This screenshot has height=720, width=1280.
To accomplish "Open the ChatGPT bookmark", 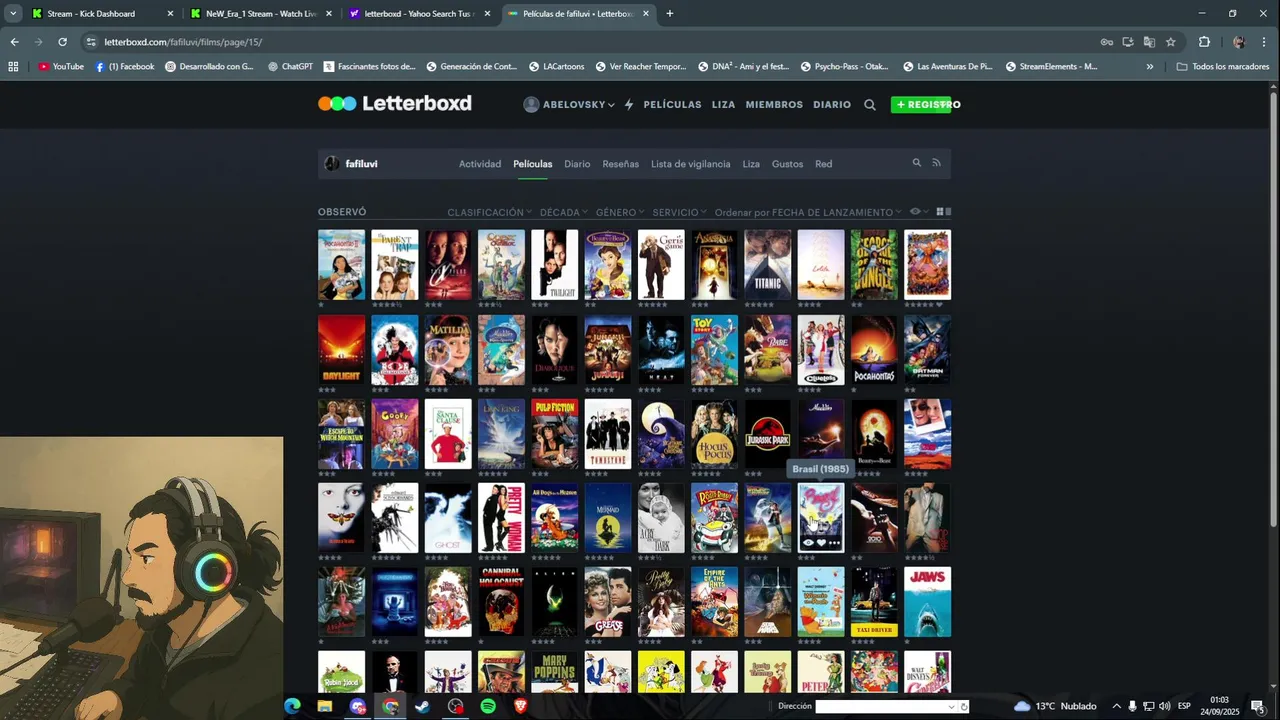I will pos(290,66).
